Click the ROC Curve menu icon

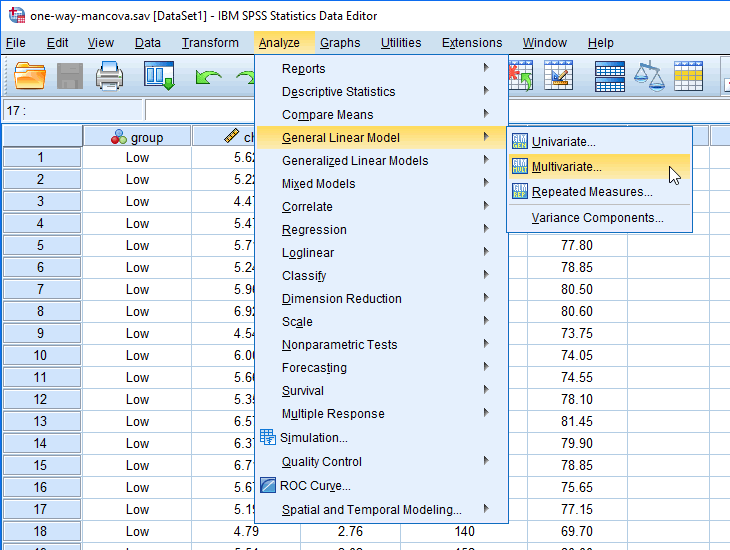click(x=268, y=485)
